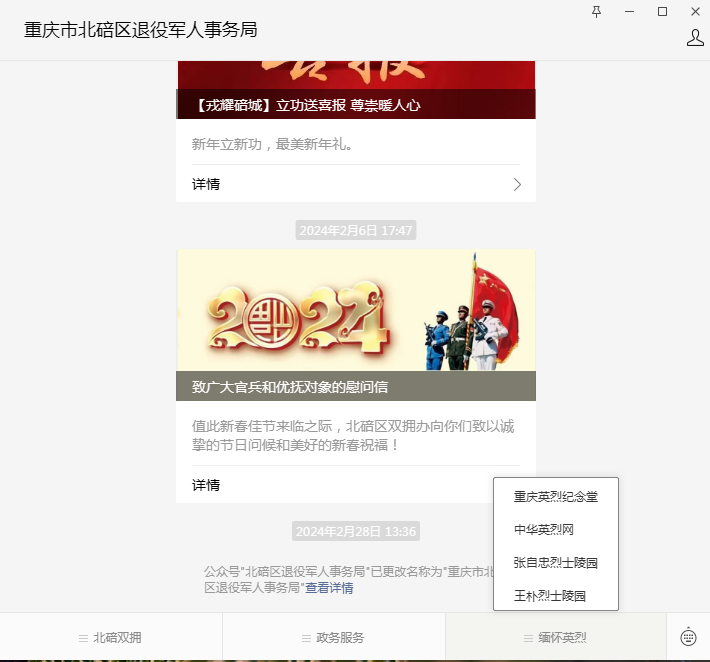Maximize the official account window
This screenshot has height=662, width=710.
[662, 11]
